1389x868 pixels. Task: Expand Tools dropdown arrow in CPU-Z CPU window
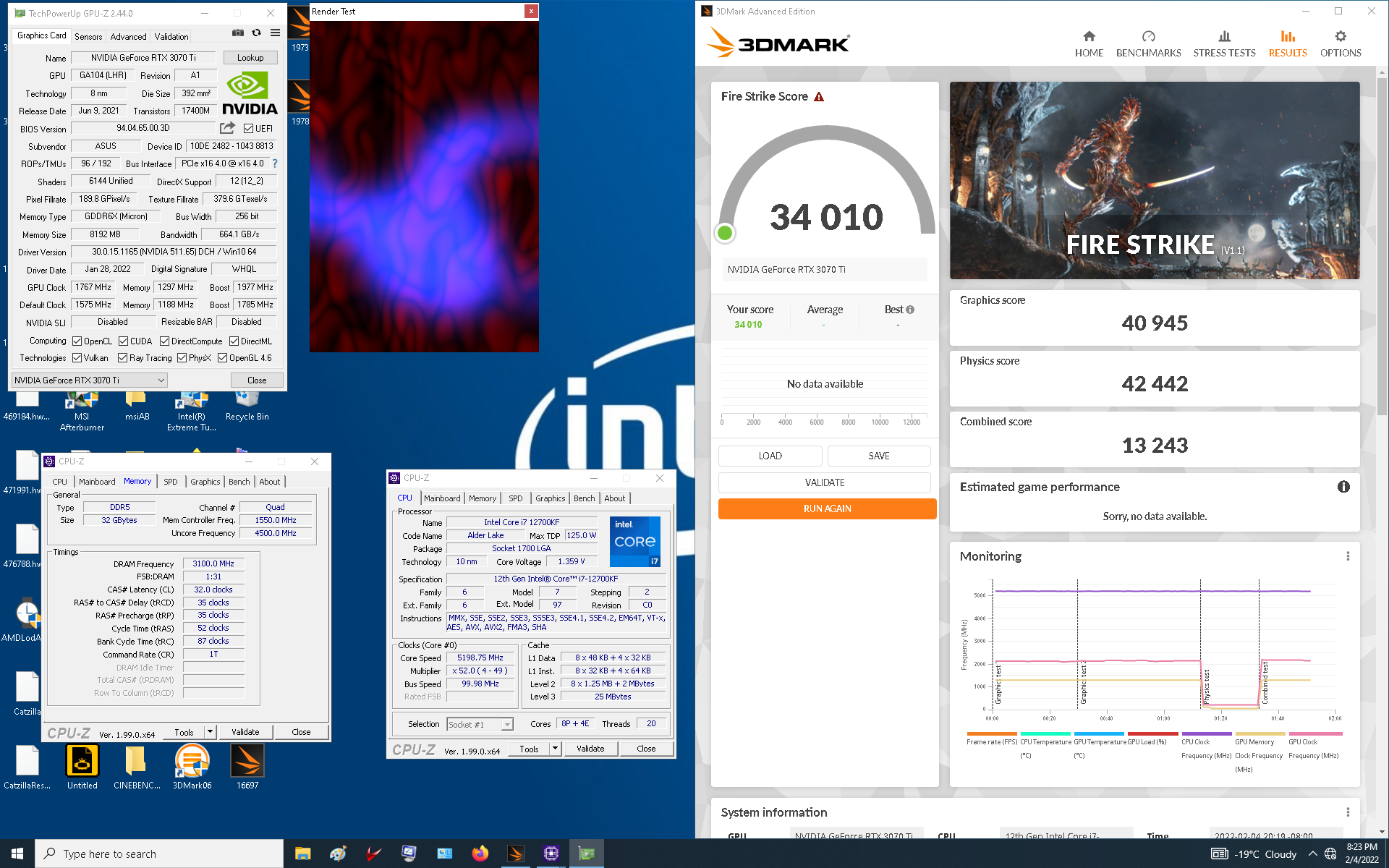[x=555, y=749]
